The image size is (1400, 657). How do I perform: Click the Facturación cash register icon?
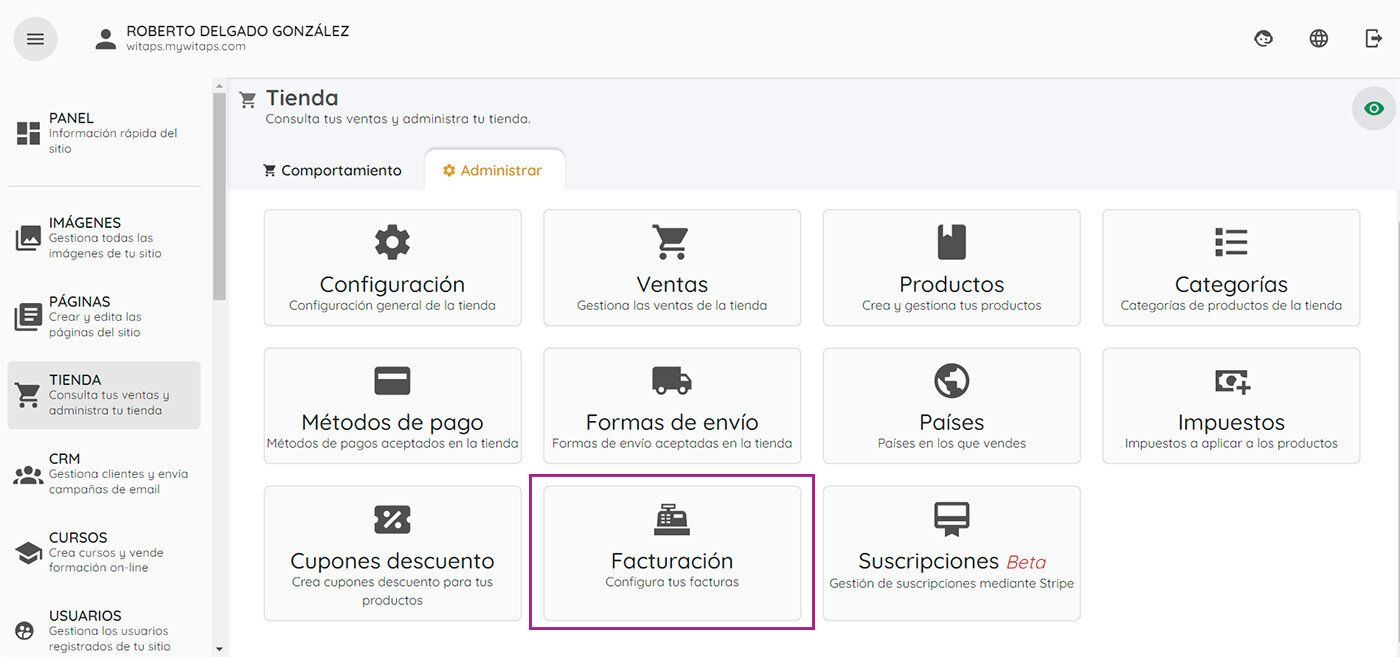coord(672,519)
